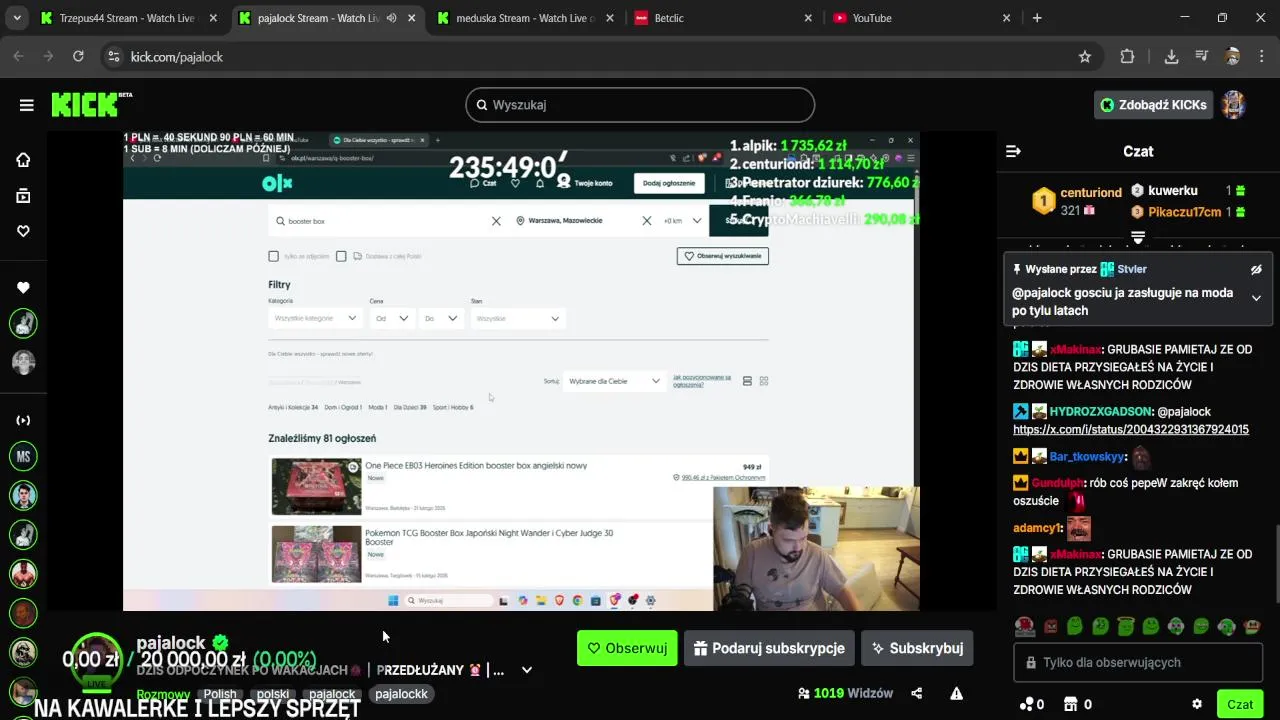1280x720 pixels.
Task: Collapse the chat panel with the arrow icon
Action: (1013, 151)
